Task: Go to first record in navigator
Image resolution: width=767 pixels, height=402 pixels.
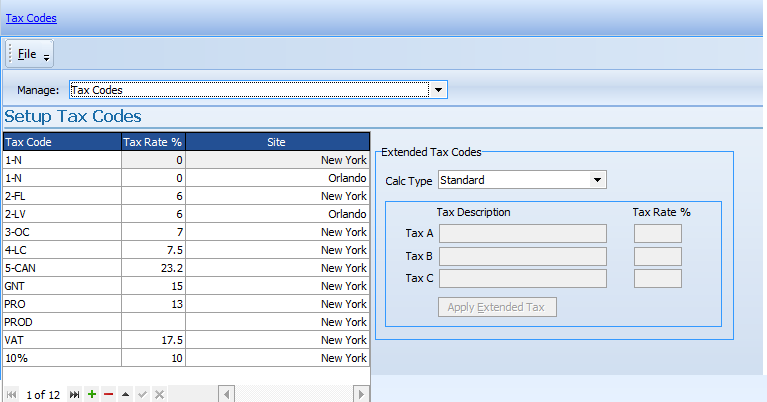Action: tap(12, 395)
